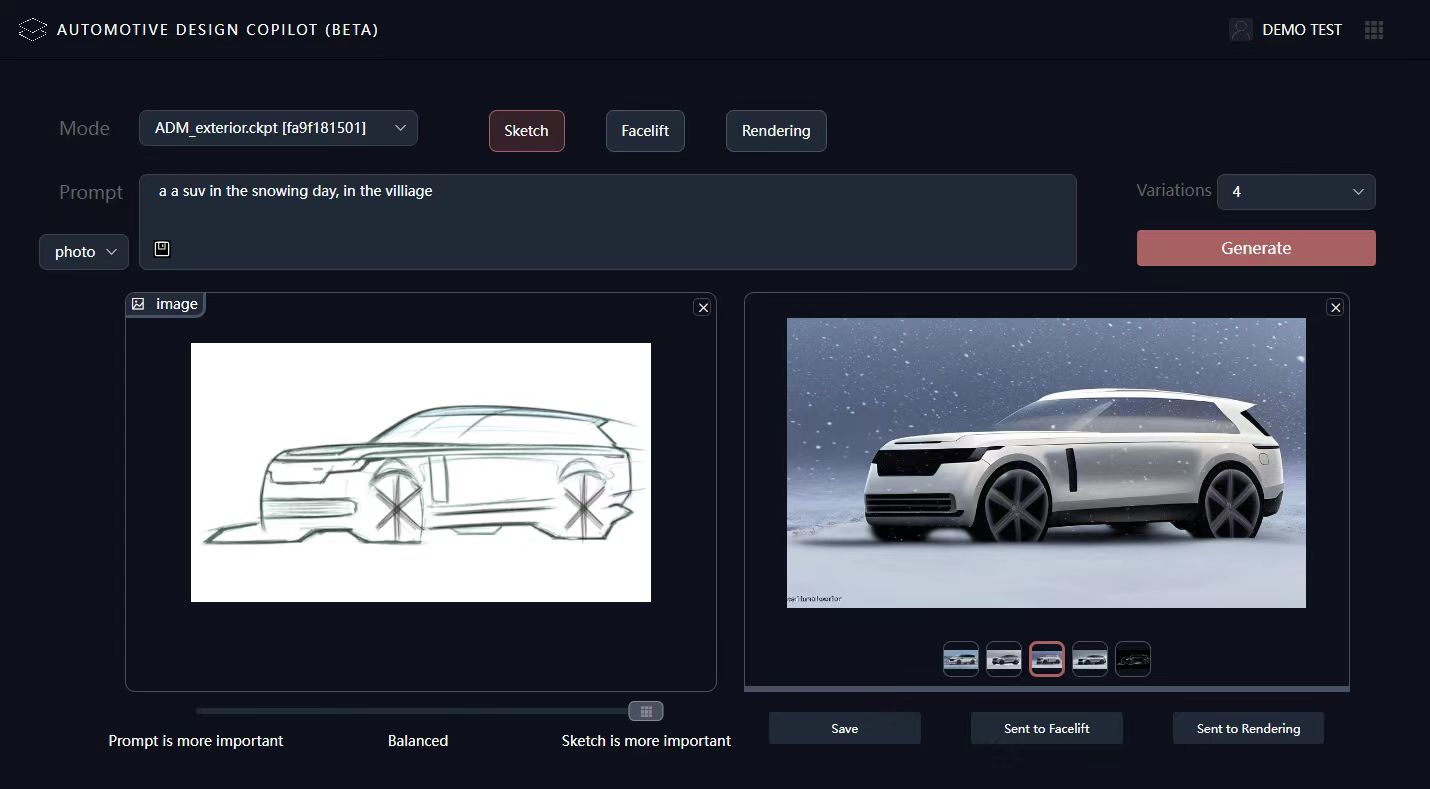Click the save prompt icon in prompt box
The image size is (1430, 789).
pos(162,249)
